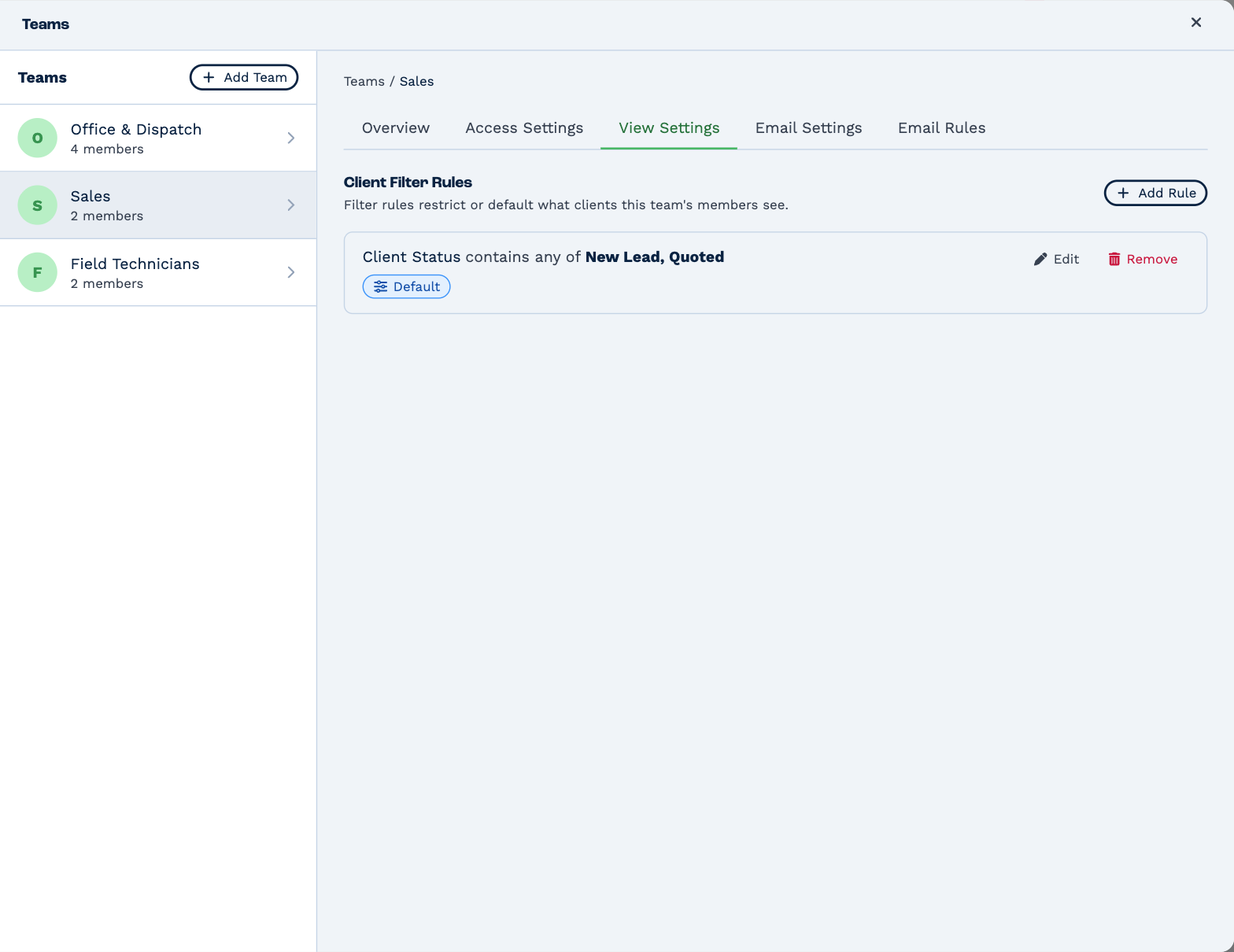Select the Field Technicians team name
Screen dimensions: 1234x952
click(x=135, y=264)
